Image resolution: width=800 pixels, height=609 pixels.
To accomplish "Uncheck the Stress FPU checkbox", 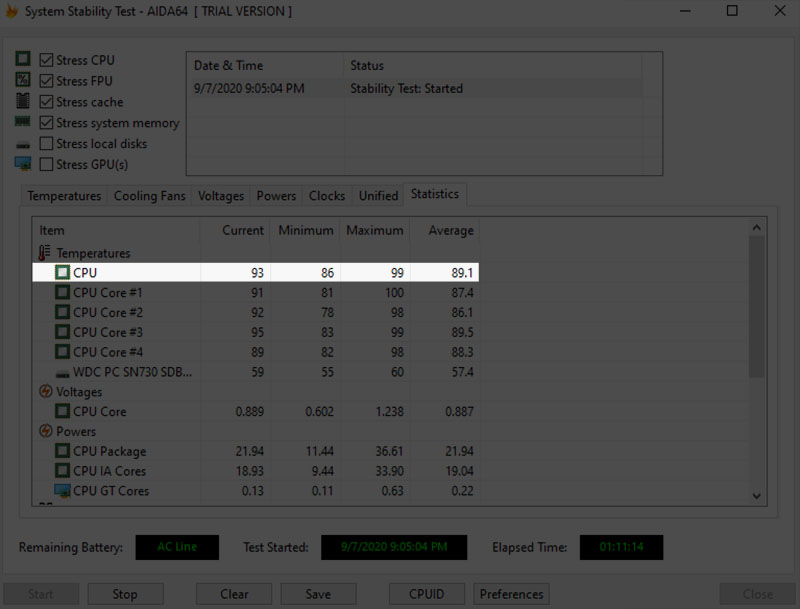I will click(x=46, y=81).
